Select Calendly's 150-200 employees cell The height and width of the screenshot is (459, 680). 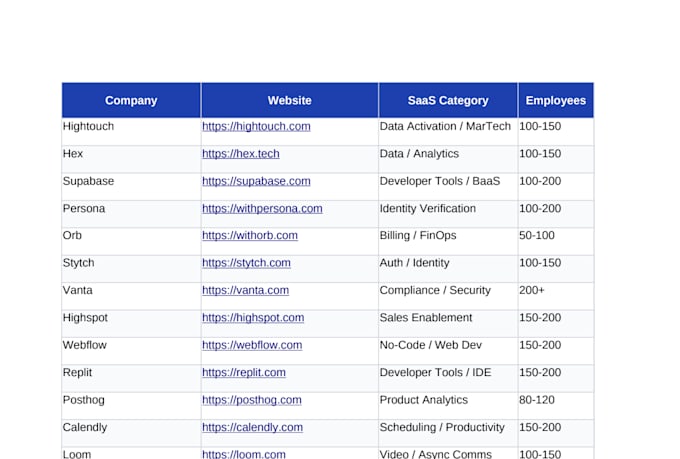[556, 433]
